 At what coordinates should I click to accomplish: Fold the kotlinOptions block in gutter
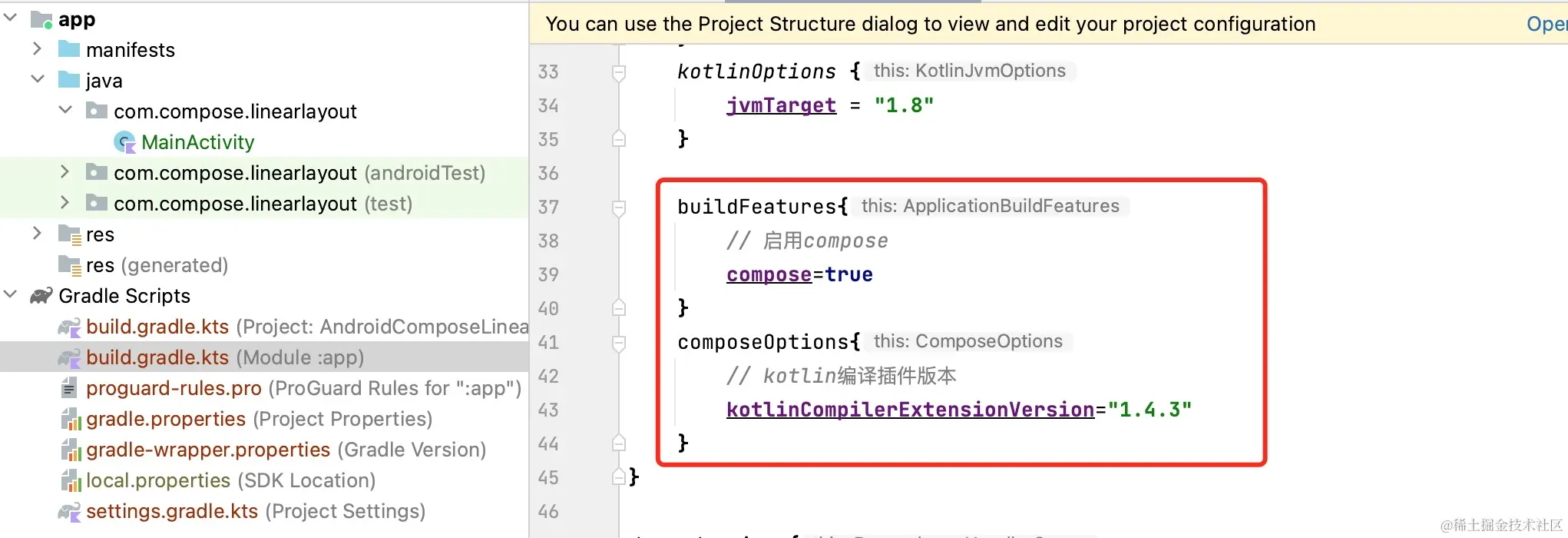click(619, 72)
